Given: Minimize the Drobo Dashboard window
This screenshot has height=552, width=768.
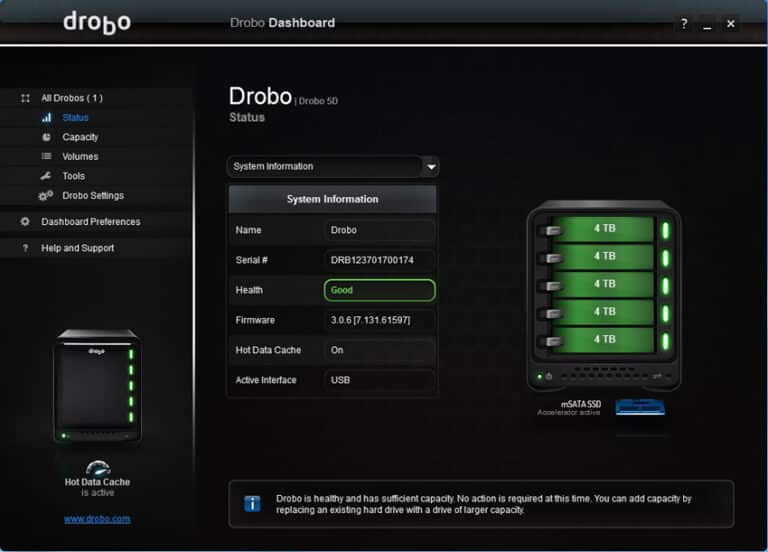Looking at the screenshot, I should pos(707,24).
